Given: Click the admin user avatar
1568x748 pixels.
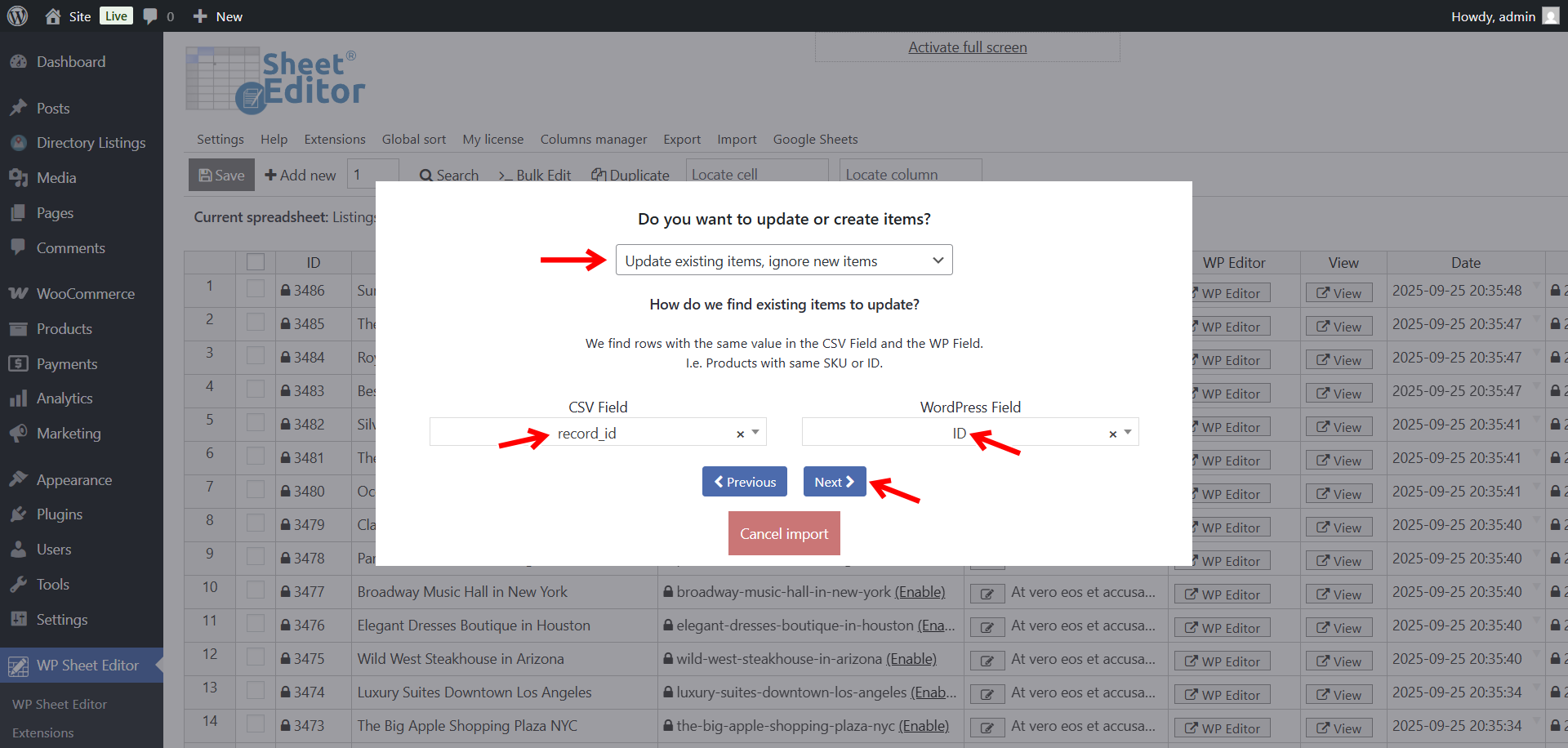Looking at the screenshot, I should [1550, 16].
